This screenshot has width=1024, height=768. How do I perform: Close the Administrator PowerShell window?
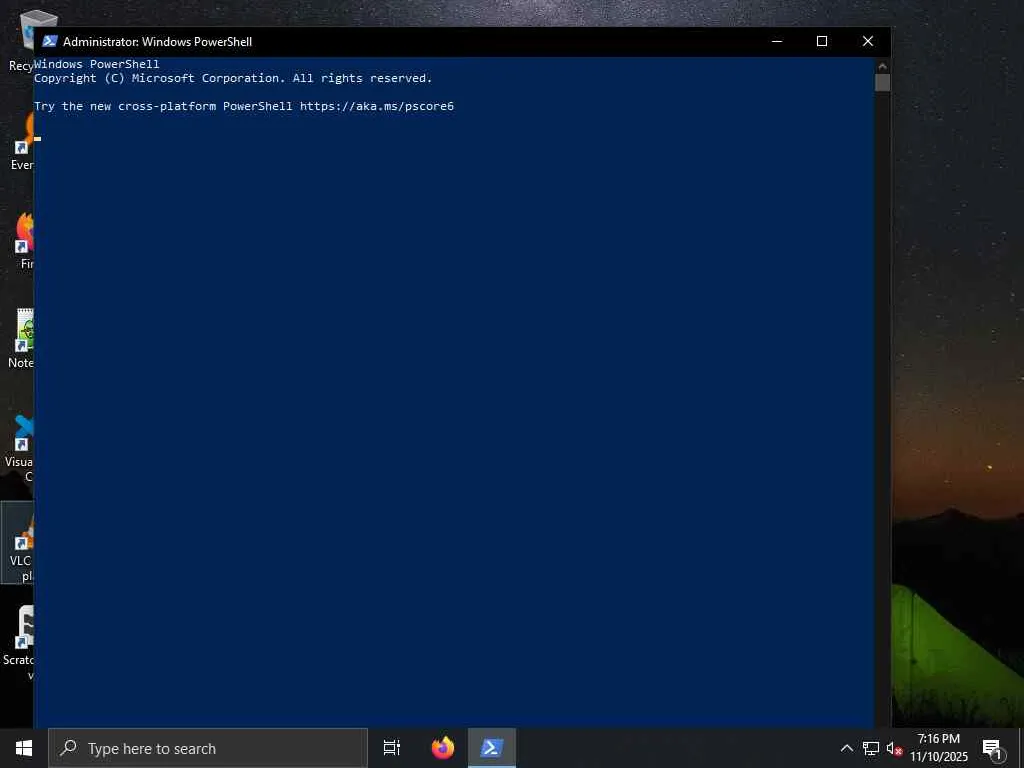click(x=868, y=41)
